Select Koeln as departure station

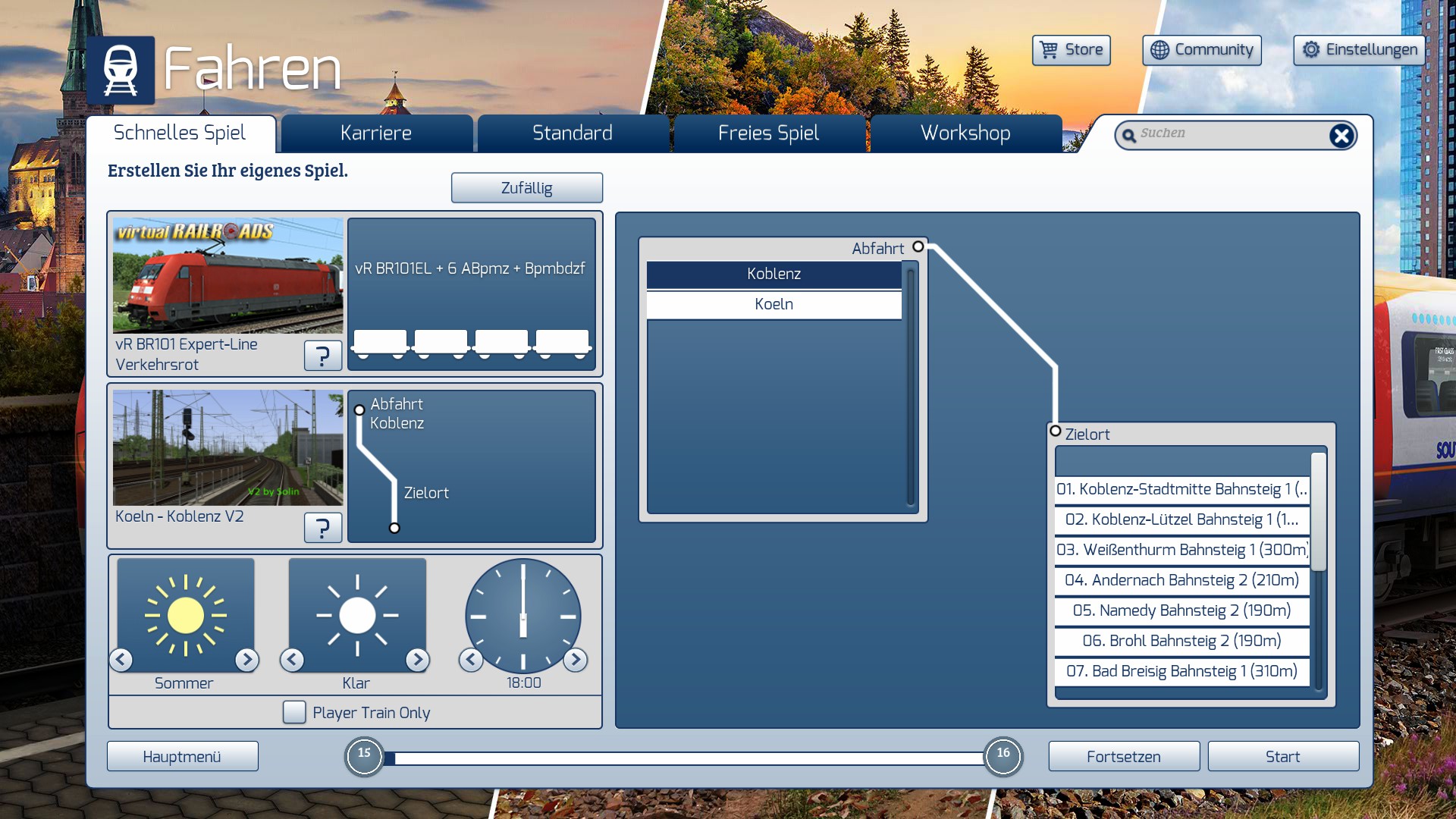coord(773,304)
